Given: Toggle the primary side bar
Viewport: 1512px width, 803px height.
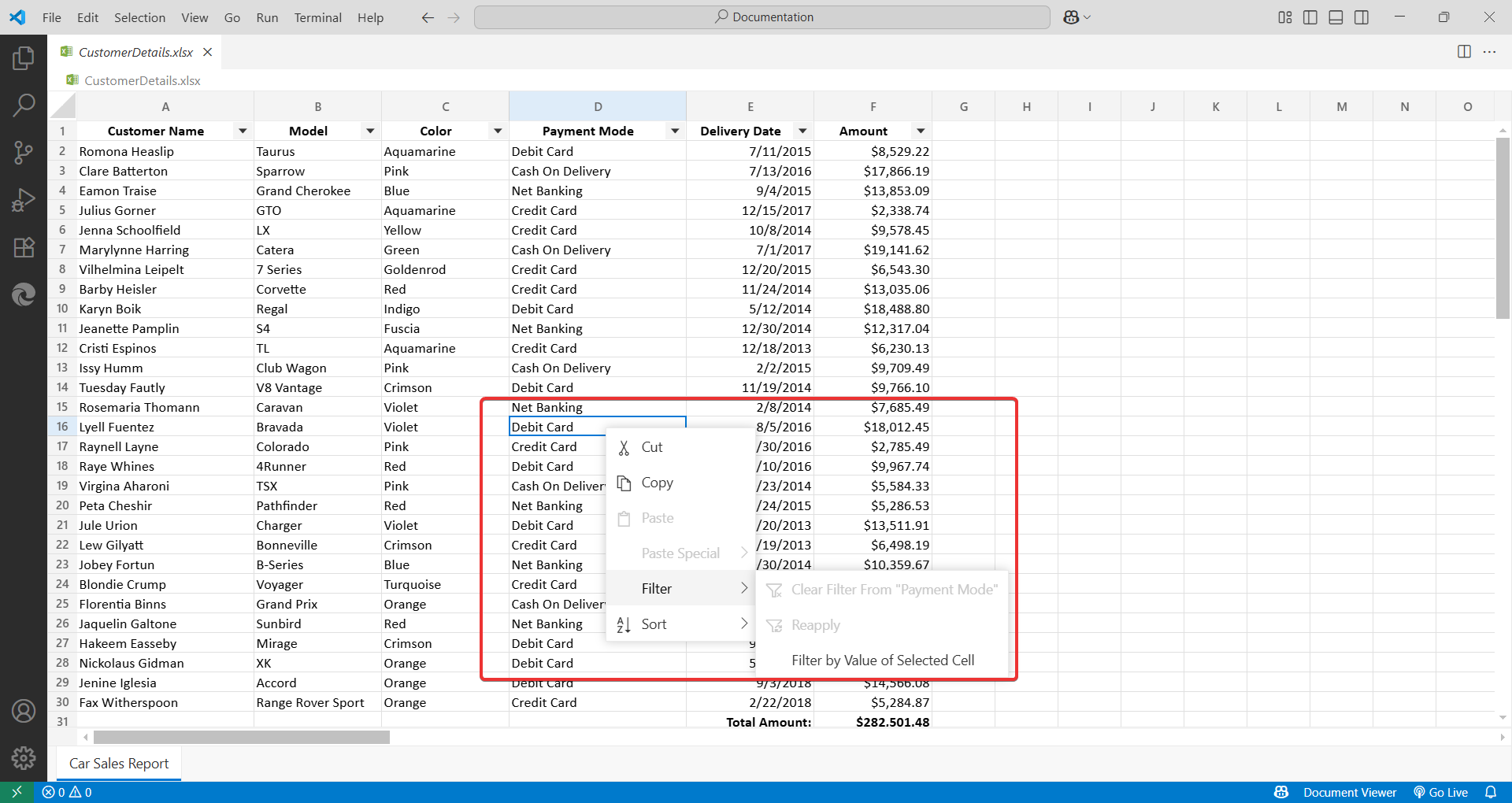Looking at the screenshot, I should point(1310,17).
